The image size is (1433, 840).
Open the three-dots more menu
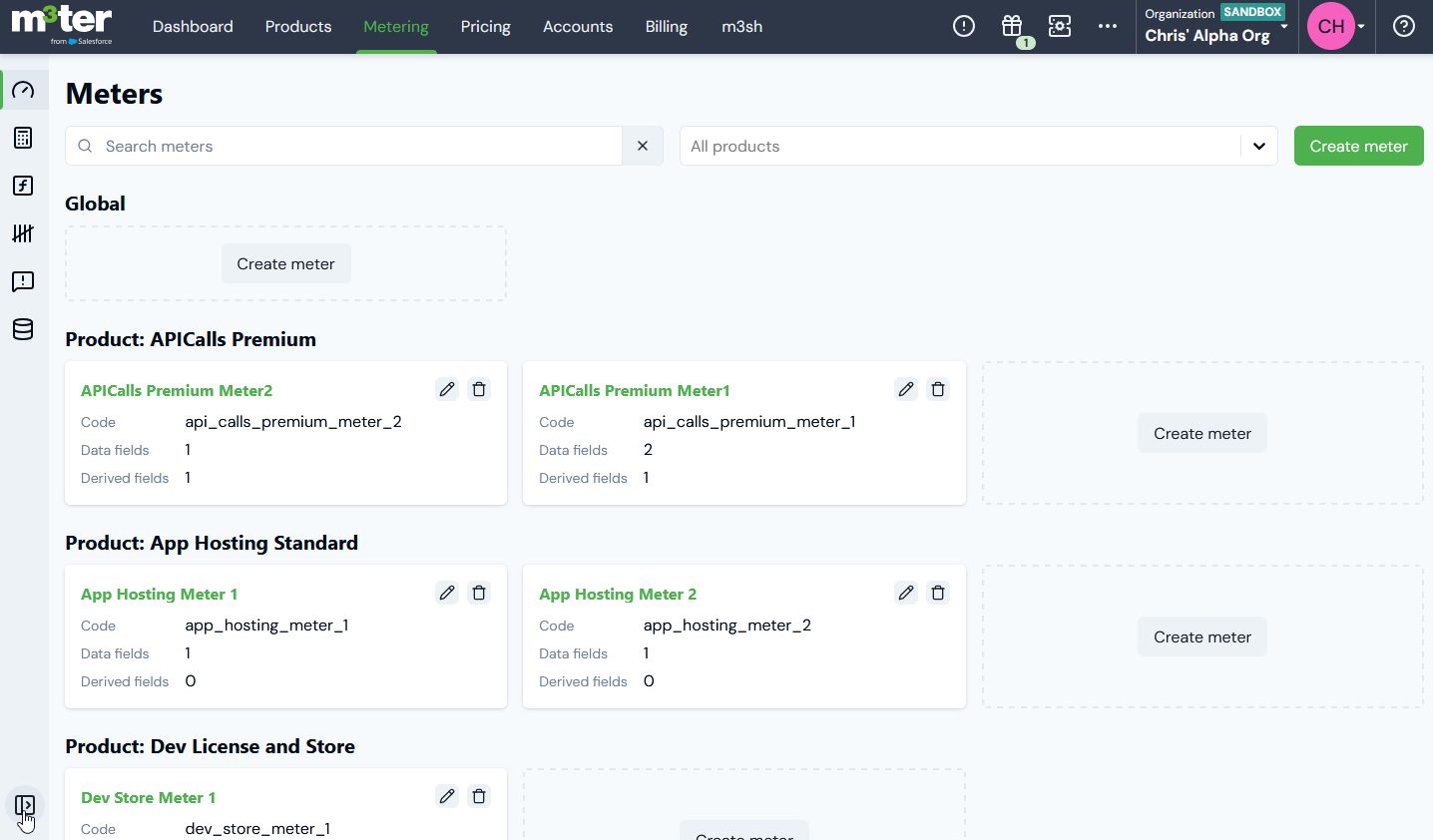(1108, 26)
